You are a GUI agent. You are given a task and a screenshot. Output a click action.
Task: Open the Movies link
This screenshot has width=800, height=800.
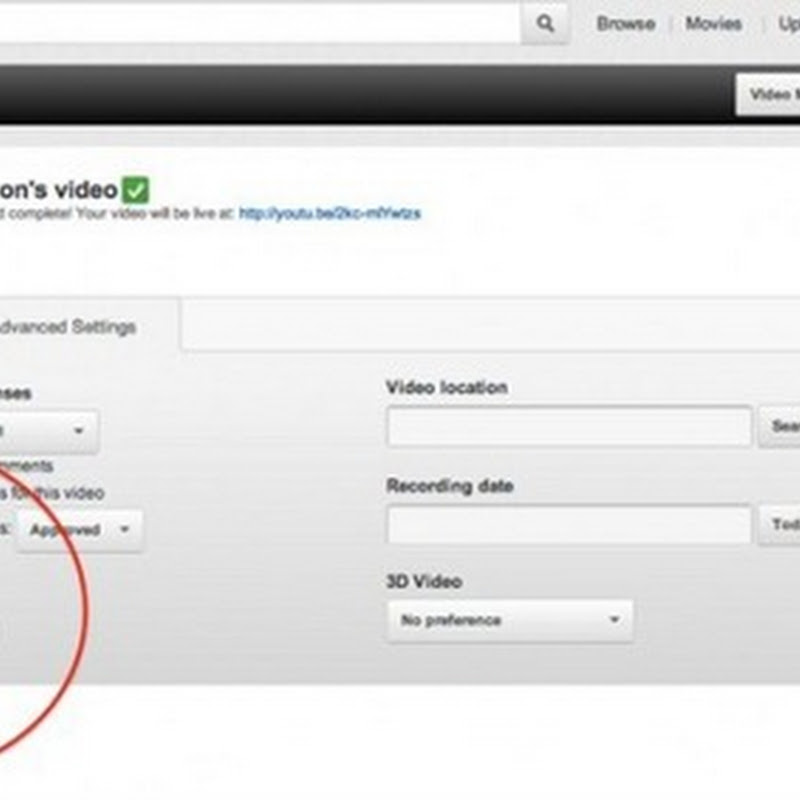click(713, 23)
